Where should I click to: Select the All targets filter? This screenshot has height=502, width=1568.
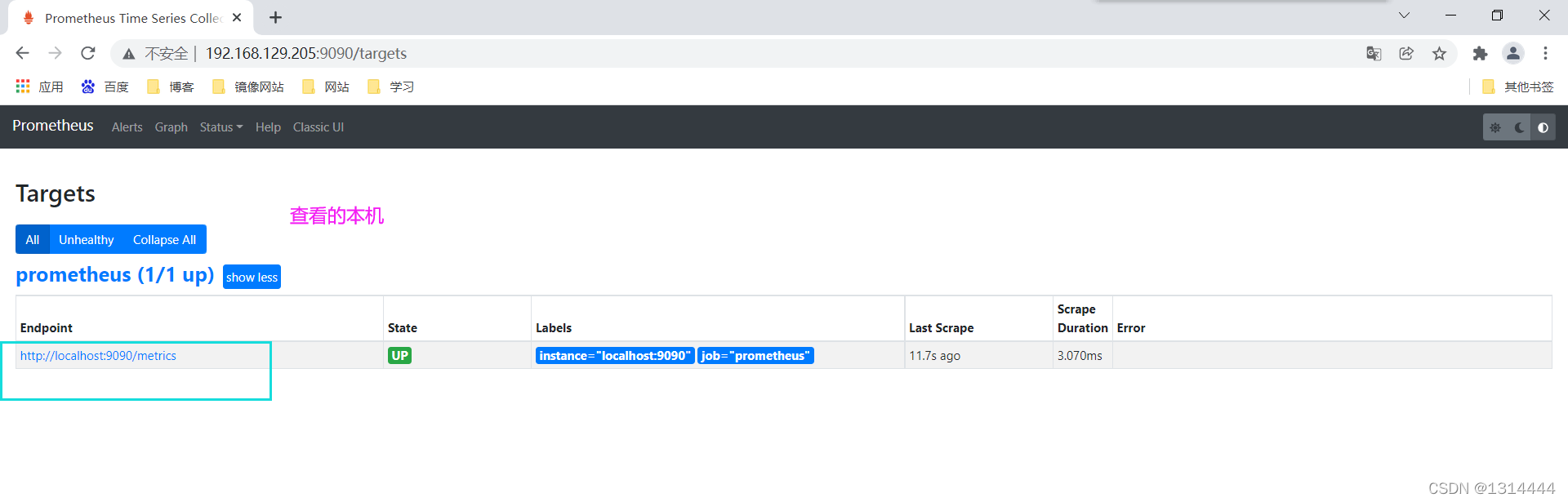tap(33, 239)
